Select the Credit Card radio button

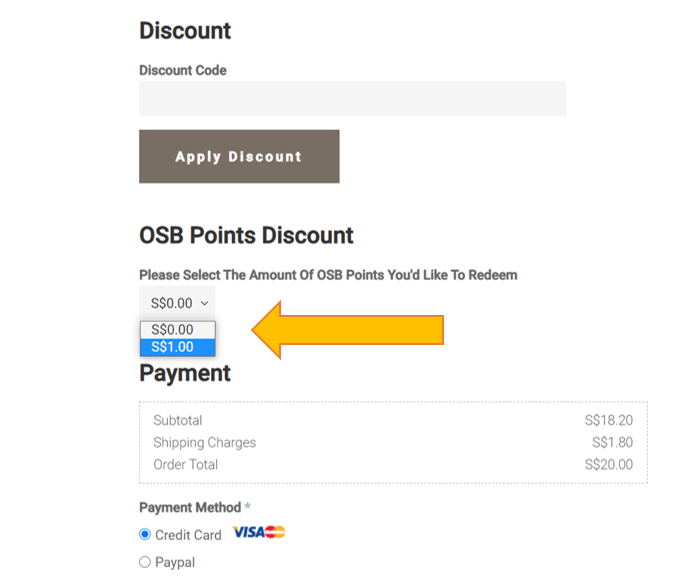click(x=145, y=534)
